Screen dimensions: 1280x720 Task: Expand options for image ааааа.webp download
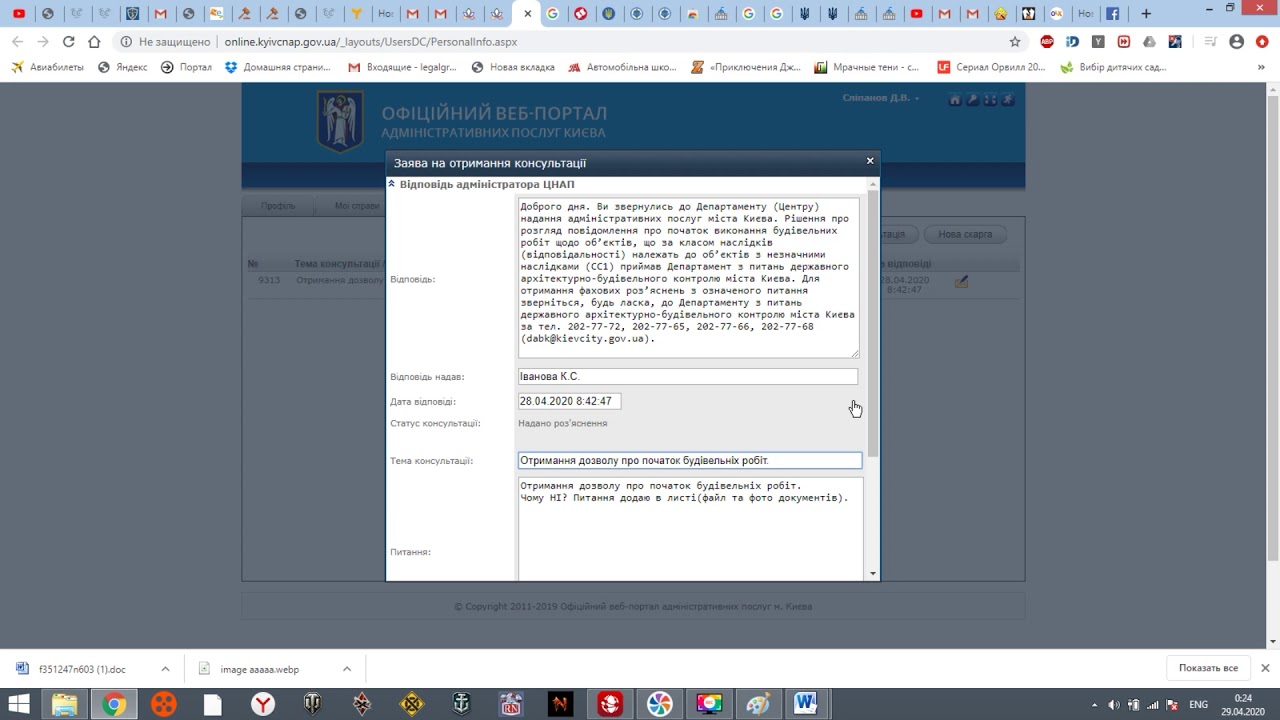pyautogui.click(x=346, y=669)
